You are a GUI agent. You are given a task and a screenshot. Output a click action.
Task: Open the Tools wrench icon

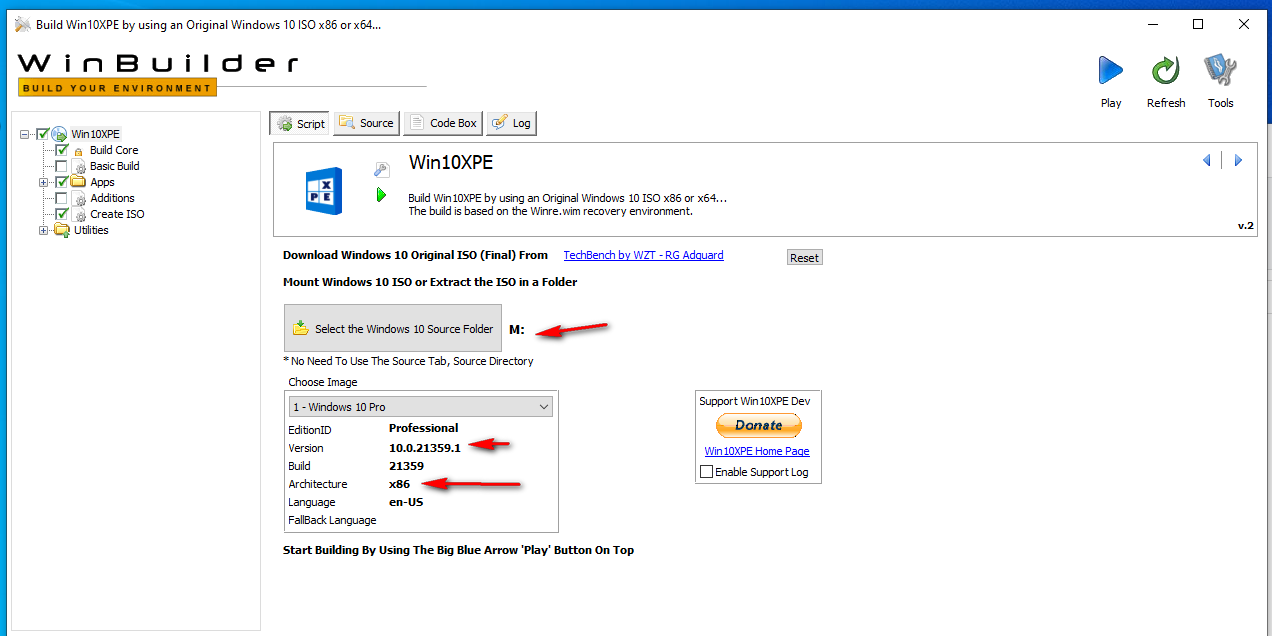[1220, 71]
